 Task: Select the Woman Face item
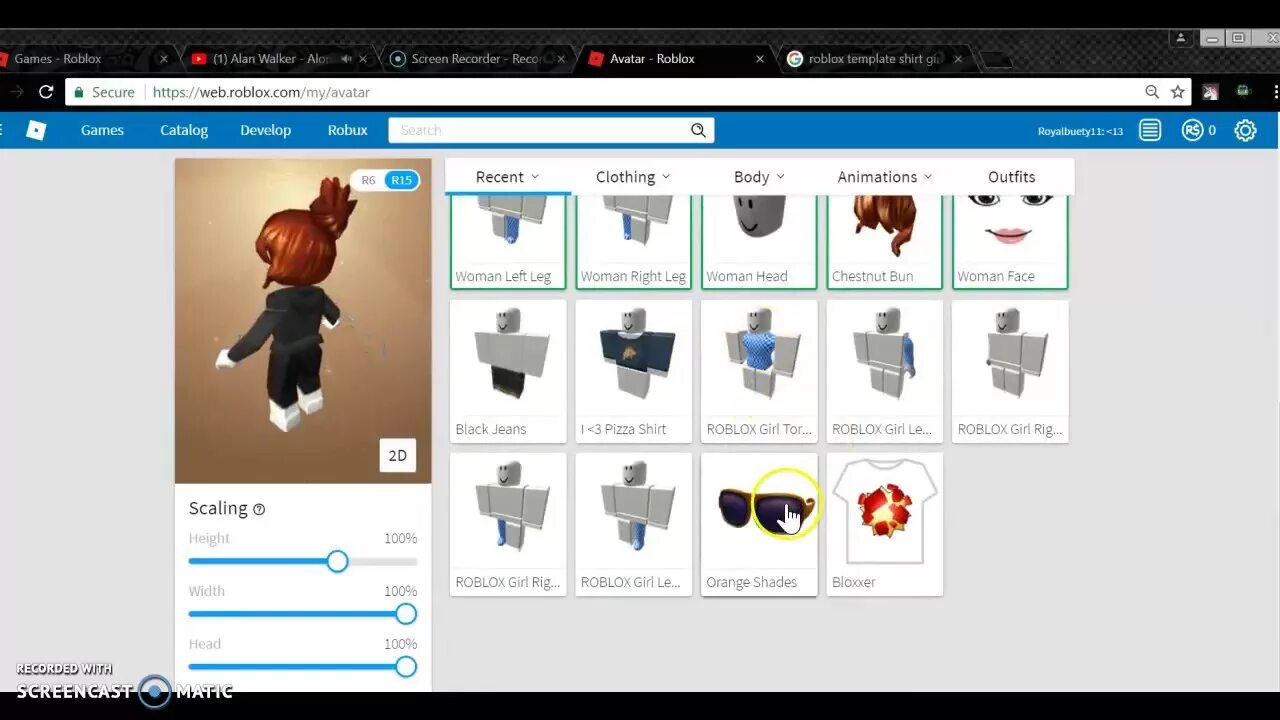pyautogui.click(x=1010, y=242)
